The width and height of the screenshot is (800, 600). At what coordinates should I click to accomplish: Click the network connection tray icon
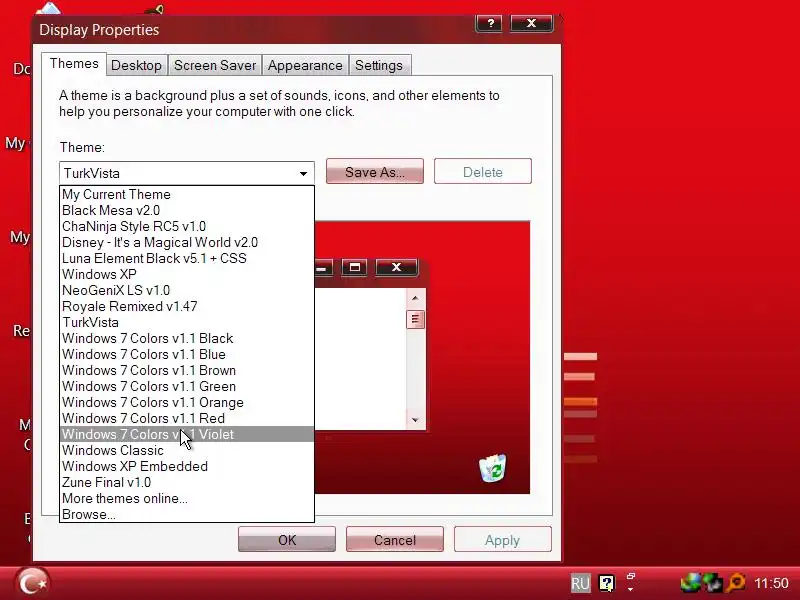[713, 583]
